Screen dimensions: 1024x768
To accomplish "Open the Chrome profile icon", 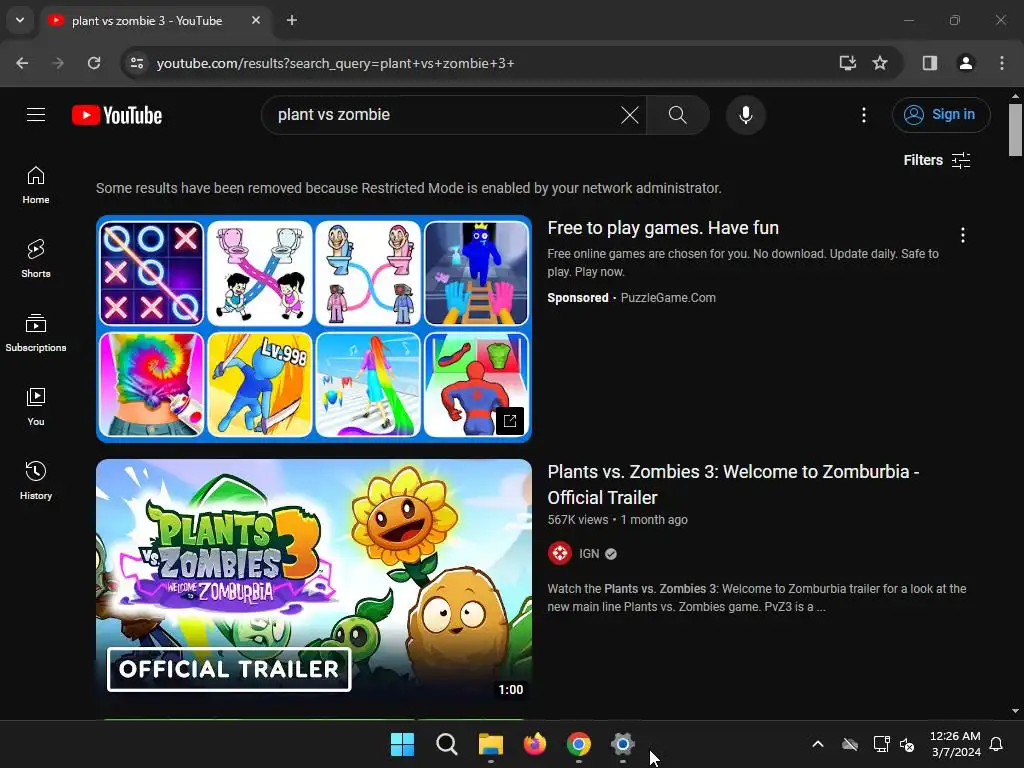I will [x=966, y=63].
